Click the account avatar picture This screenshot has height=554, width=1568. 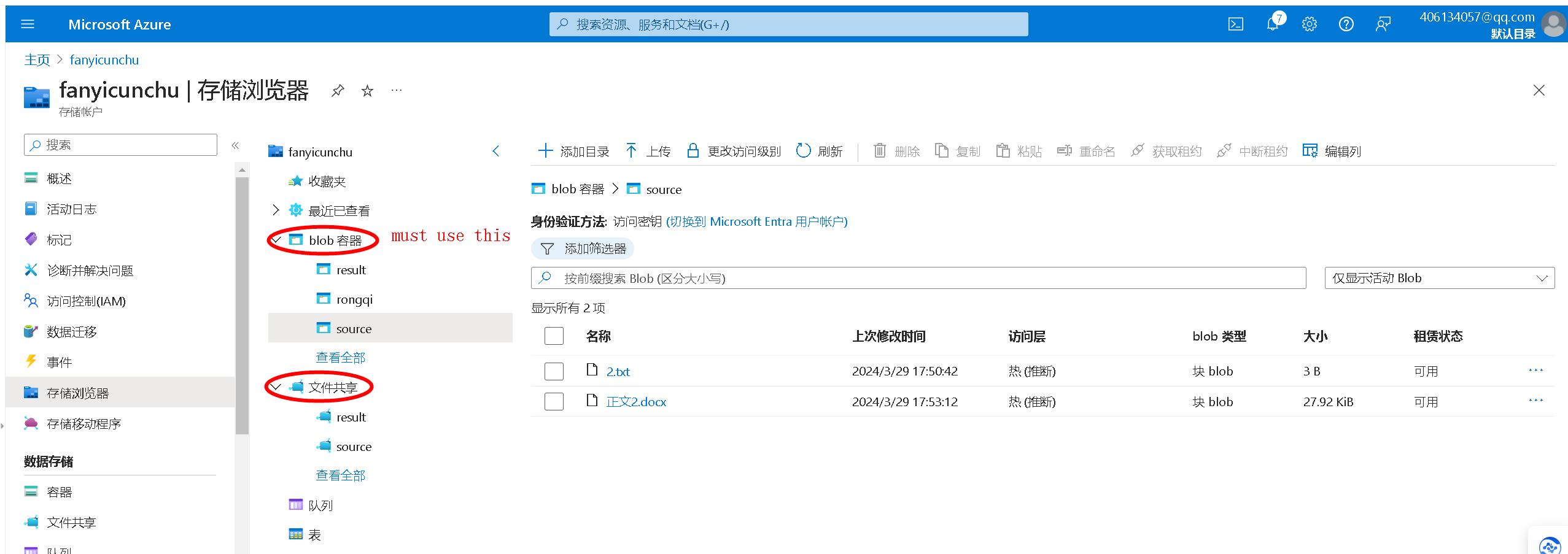[1554, 25]
